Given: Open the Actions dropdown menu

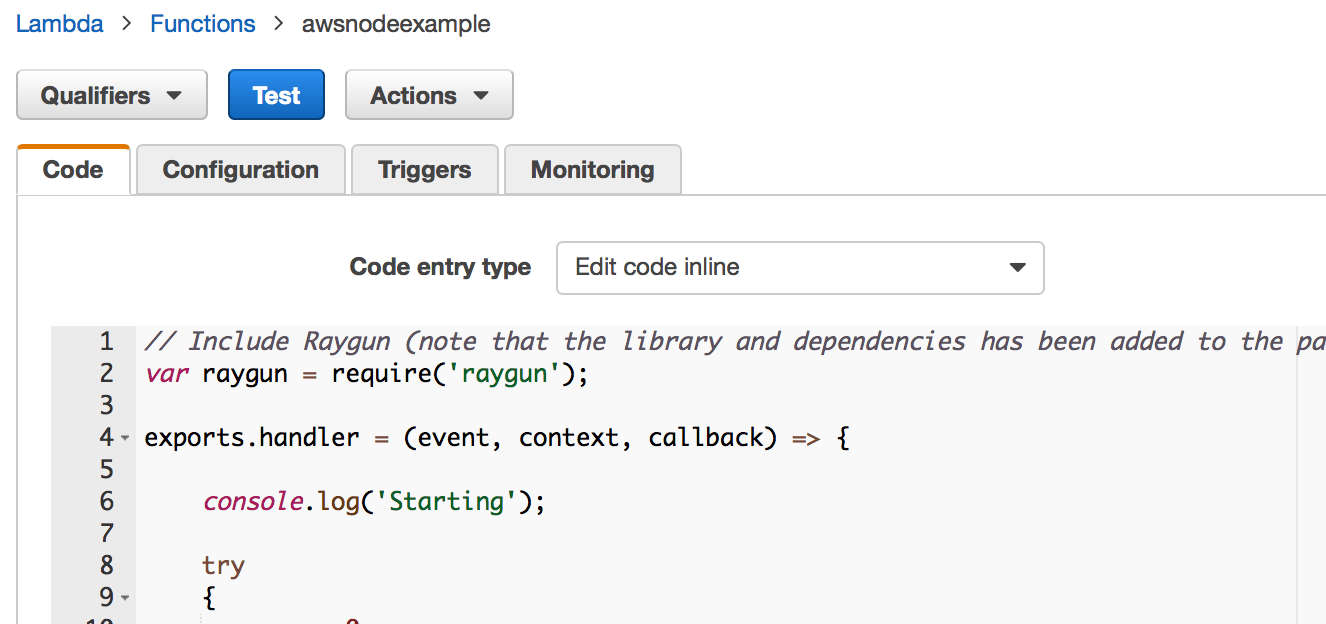Looking at the screenshot, I should (429, 95).
